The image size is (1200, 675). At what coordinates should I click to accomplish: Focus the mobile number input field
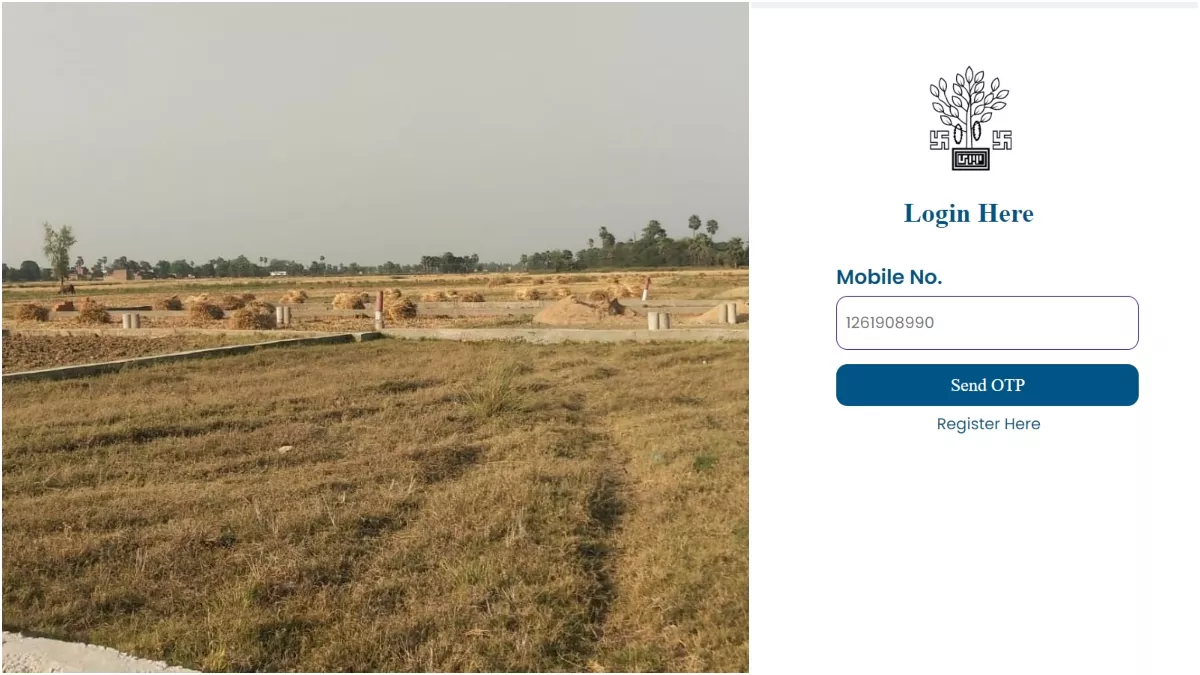[987, 323]
